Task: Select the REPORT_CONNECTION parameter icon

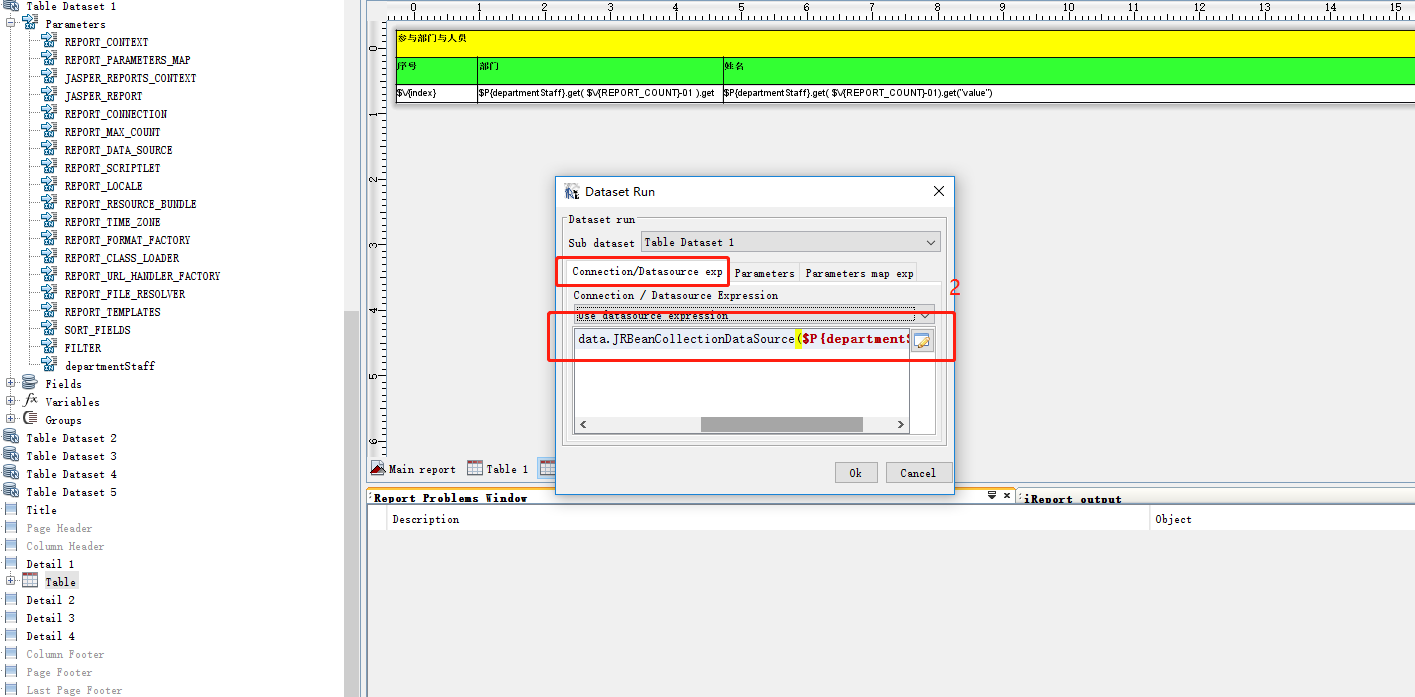Action: (48, 114)
